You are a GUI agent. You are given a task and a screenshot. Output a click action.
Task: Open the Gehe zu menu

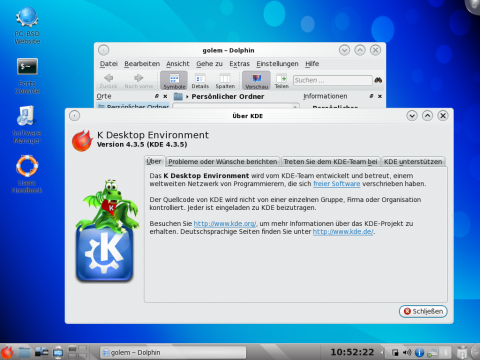point(209,64)
